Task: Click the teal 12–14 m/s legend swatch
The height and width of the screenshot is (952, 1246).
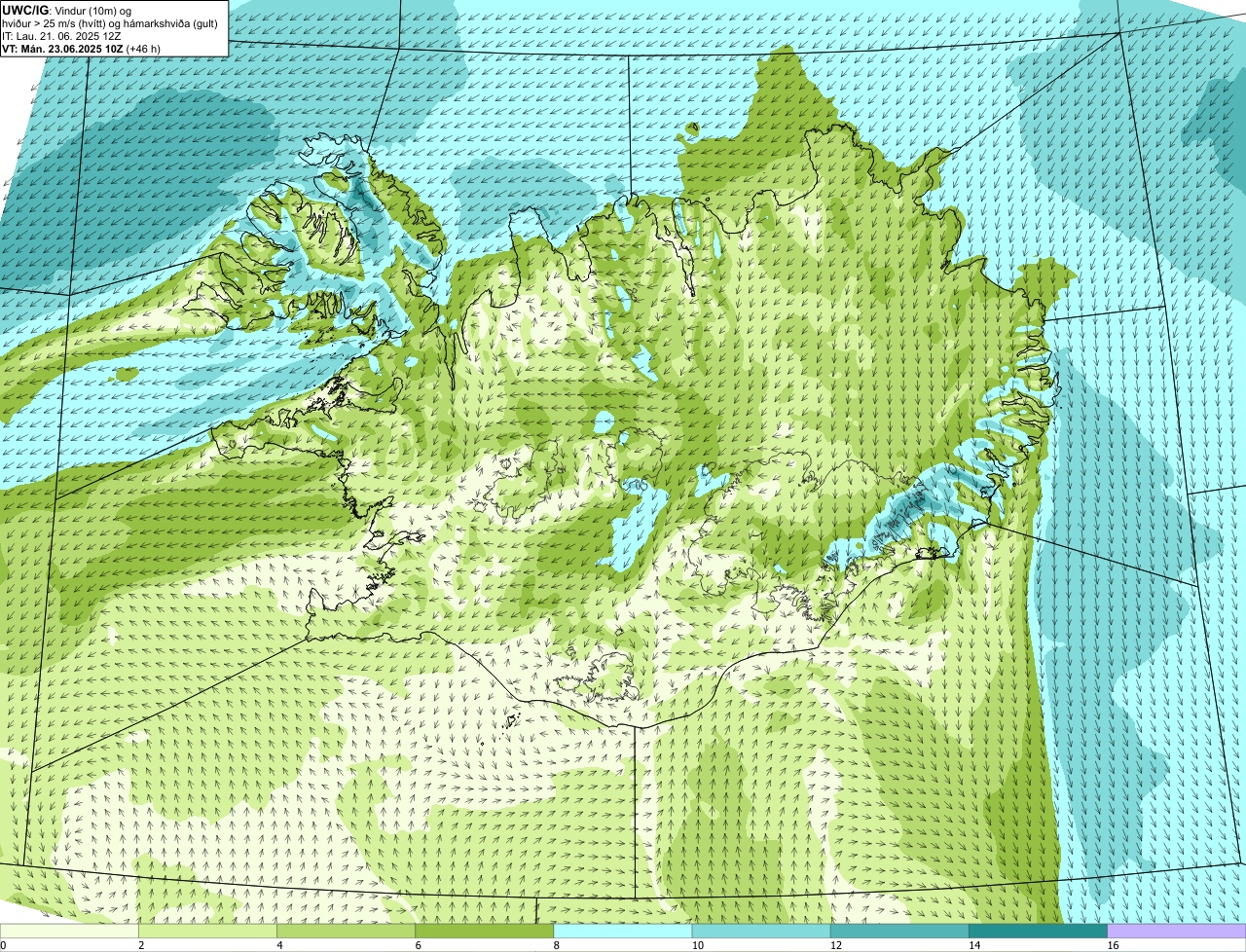Action: click(x=899, y=931)
